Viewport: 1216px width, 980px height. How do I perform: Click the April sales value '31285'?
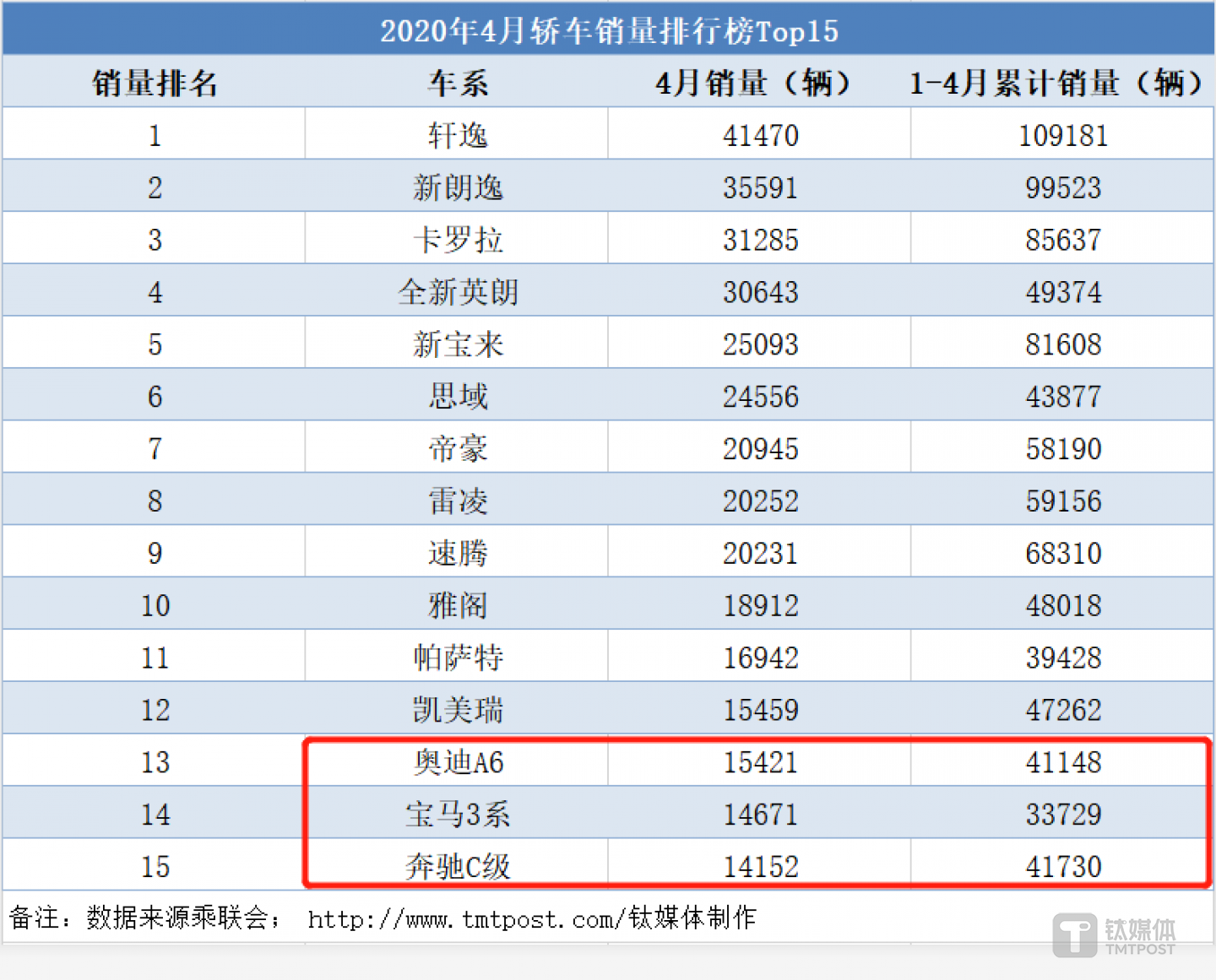pyautogui.click(x=760, y=240)
